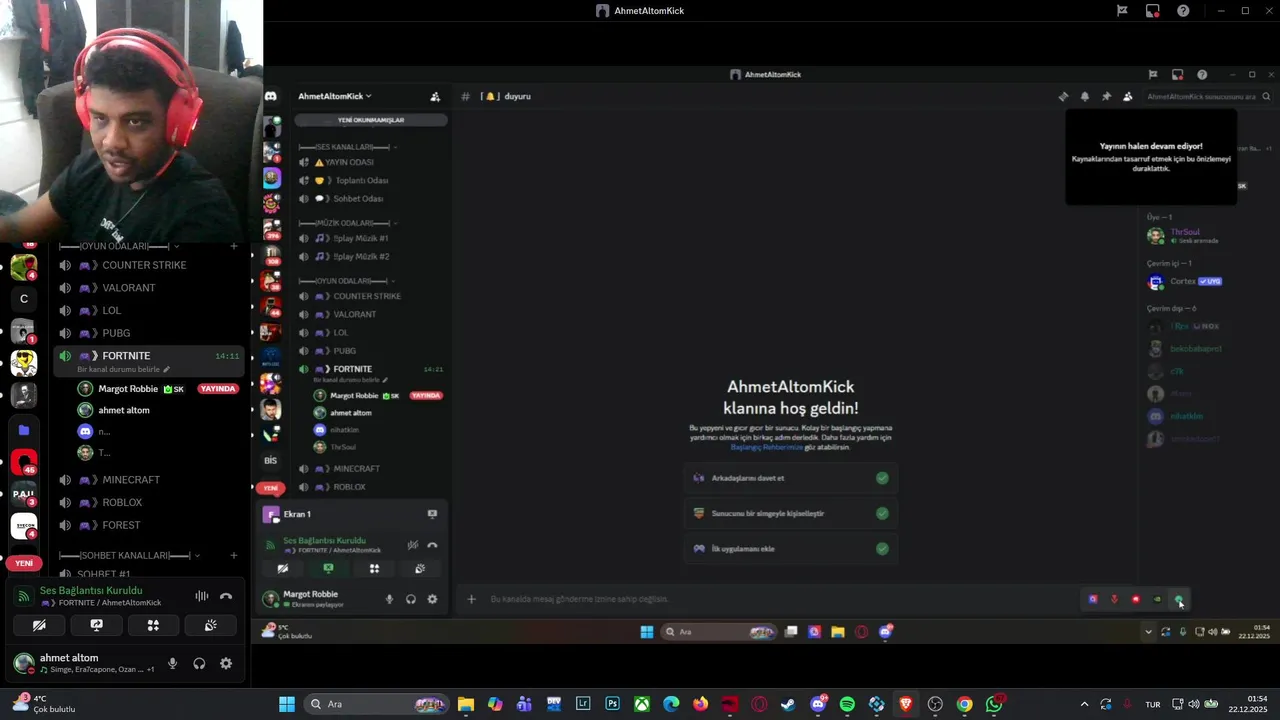The height and width of the screenshot is (720, 1280).
Task: Open 'Başlangıç Rehberimize' link in welcome text
Action: coord(767,447)
